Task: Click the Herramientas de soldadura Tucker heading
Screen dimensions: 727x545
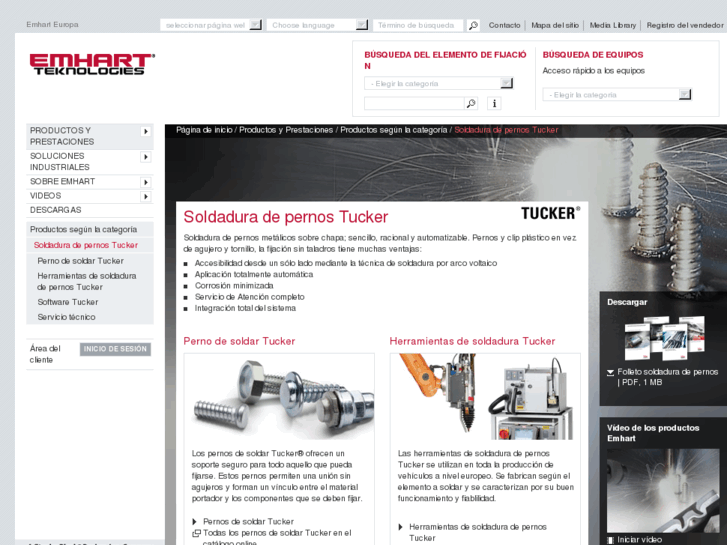Action: click(x=472, y=341)
